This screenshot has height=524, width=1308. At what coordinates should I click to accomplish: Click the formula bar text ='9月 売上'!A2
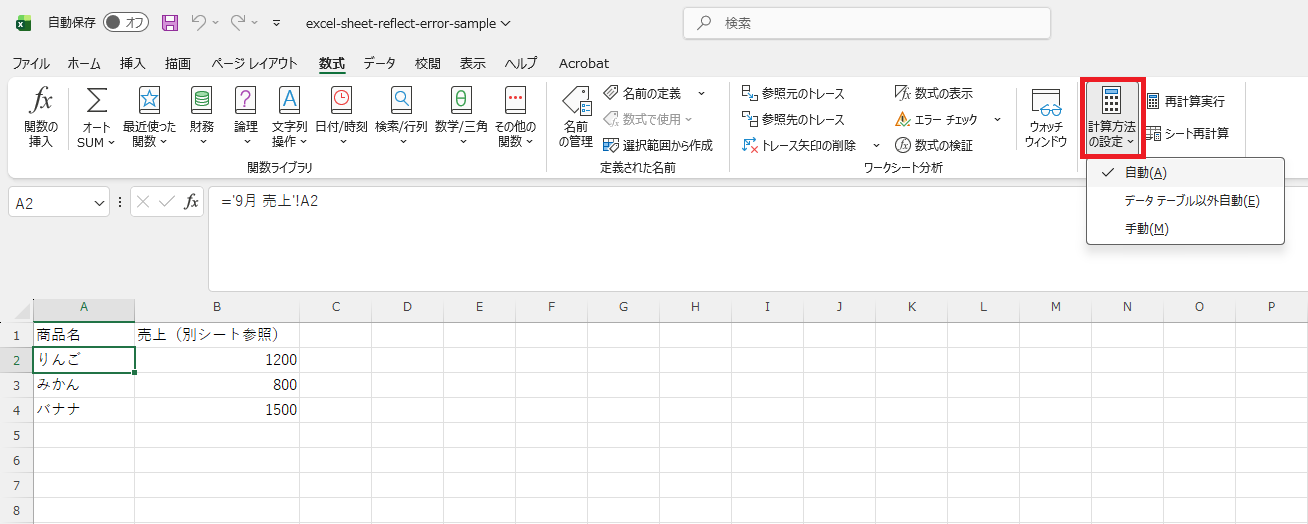tap(270, 202)
